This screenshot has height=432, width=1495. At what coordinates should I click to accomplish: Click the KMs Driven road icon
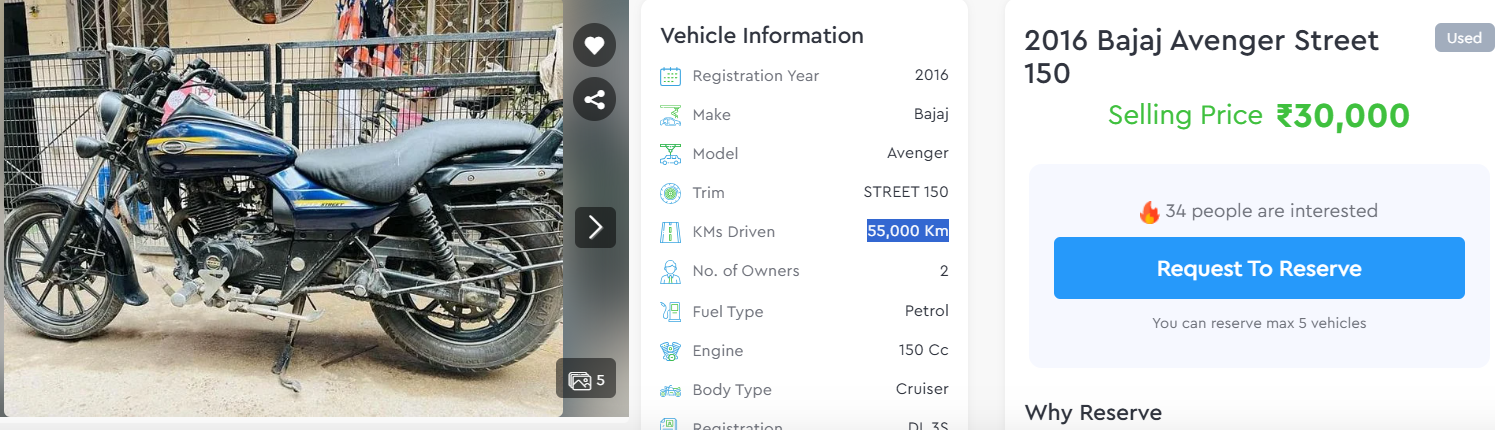click(670, 232)
